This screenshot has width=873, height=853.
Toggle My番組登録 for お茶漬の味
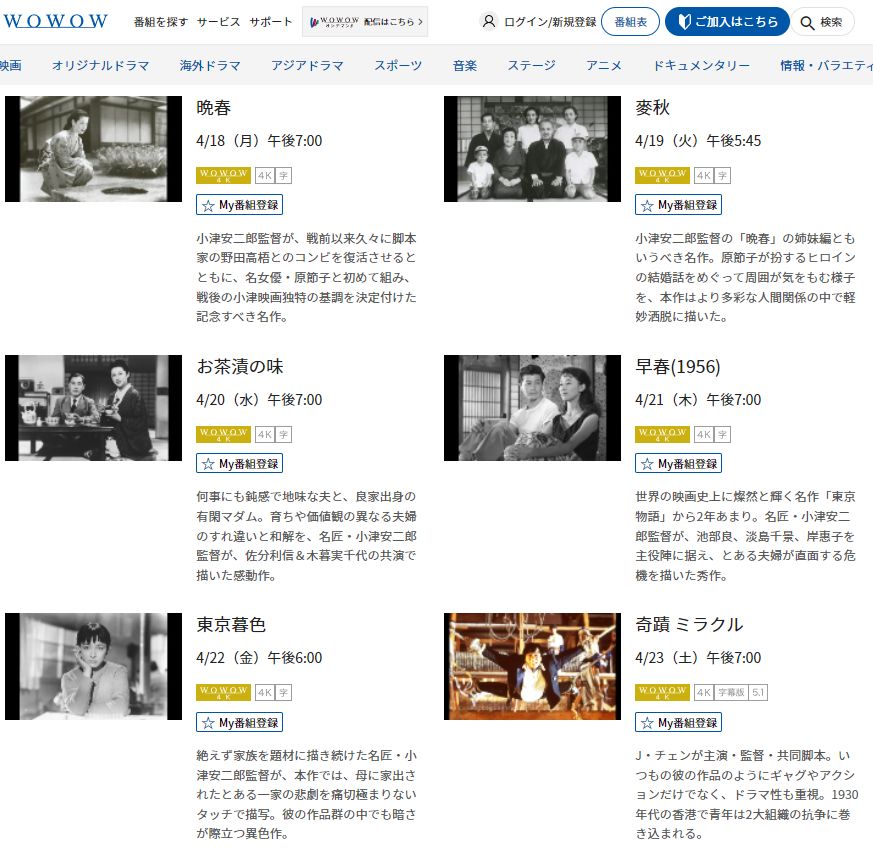click(x=239, y=463)
